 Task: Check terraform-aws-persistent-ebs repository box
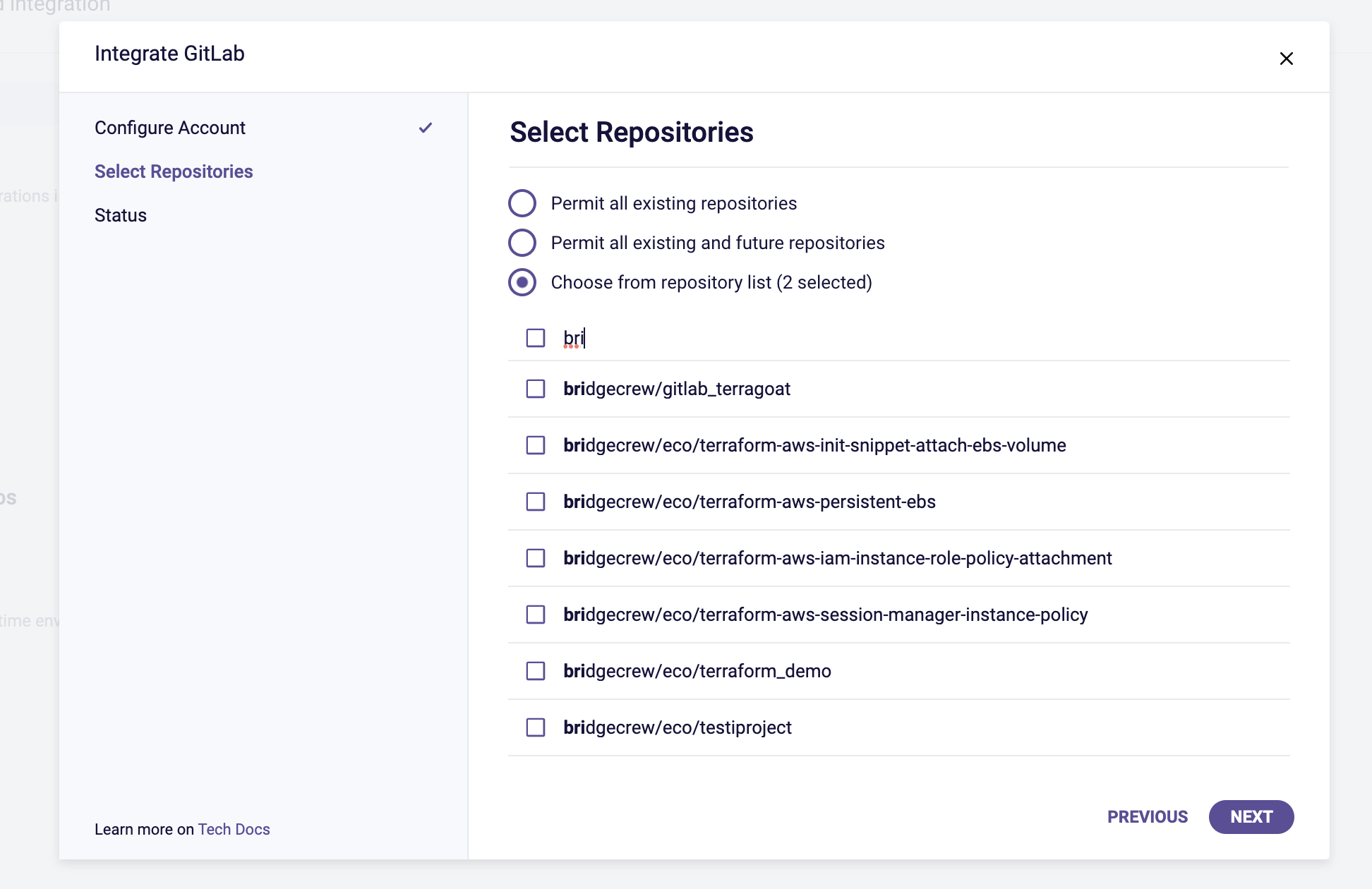point(536,502)
